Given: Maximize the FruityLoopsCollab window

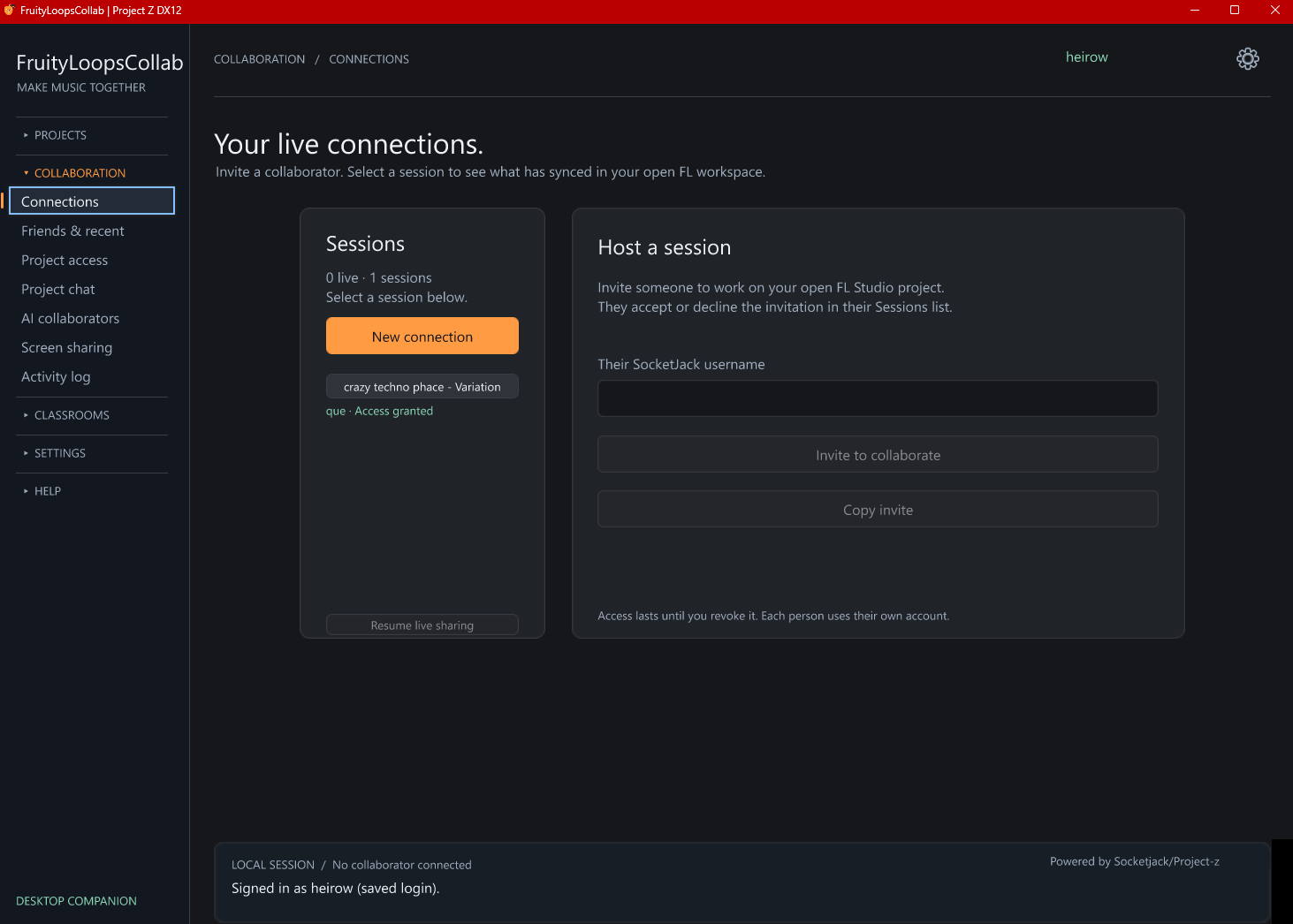Looking at the screenshot, I should (x=1235, y=11).
